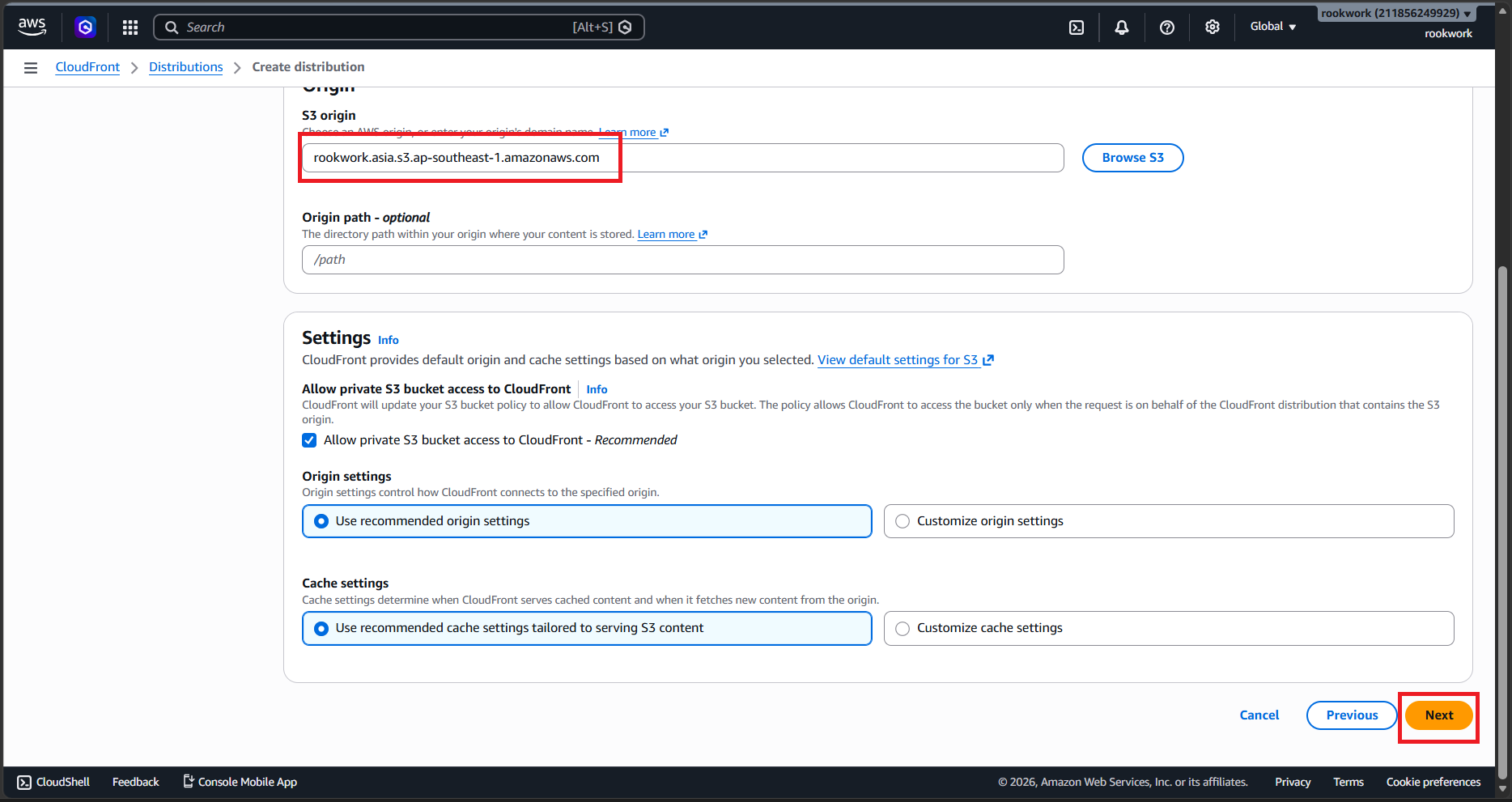Image resolution: width=1512 pixels, height=802 pixels.
Task: Open the Global region dropdown
Action: coord(1273,27)
